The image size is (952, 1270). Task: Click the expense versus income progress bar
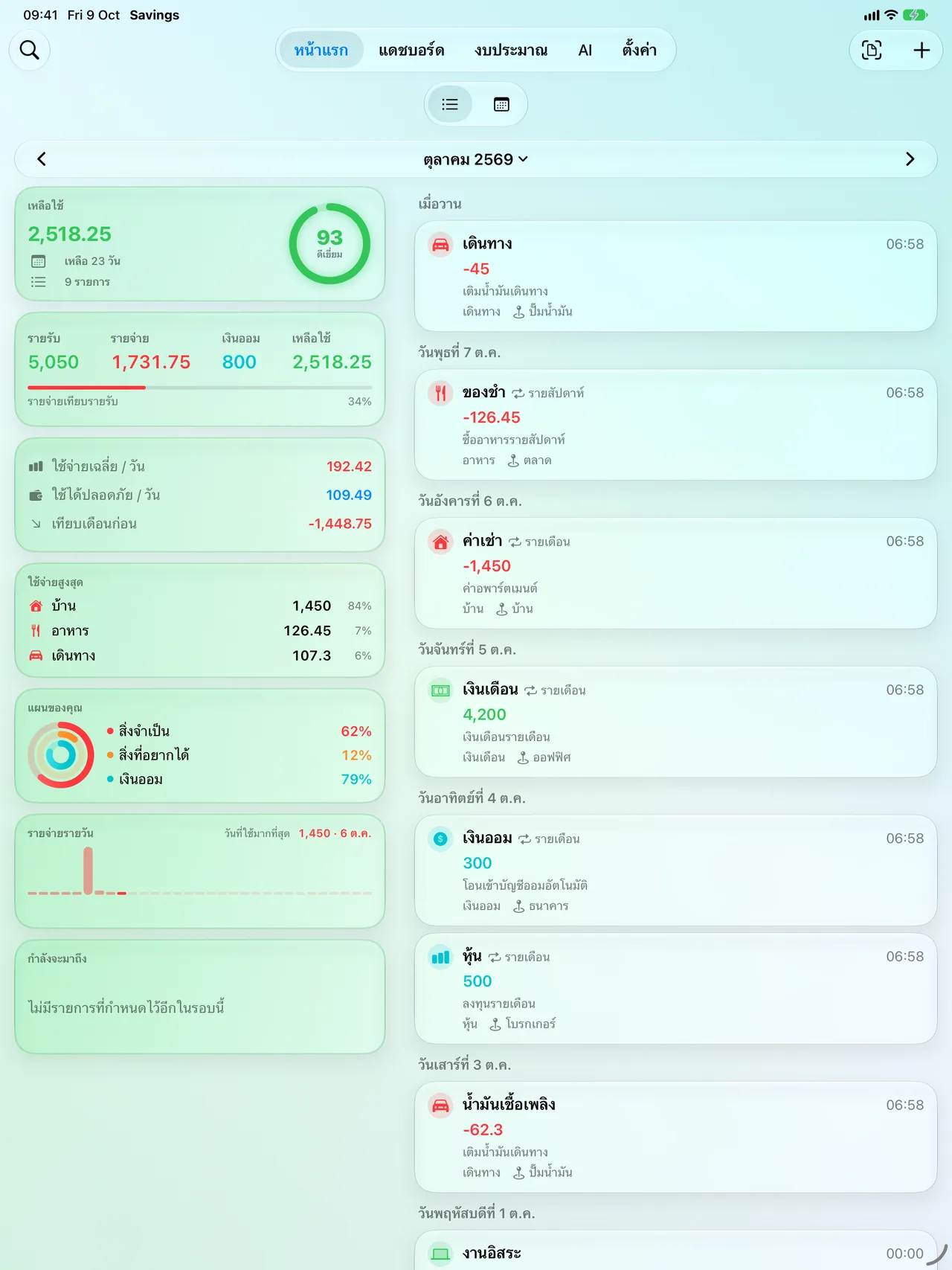coord(199,388)
